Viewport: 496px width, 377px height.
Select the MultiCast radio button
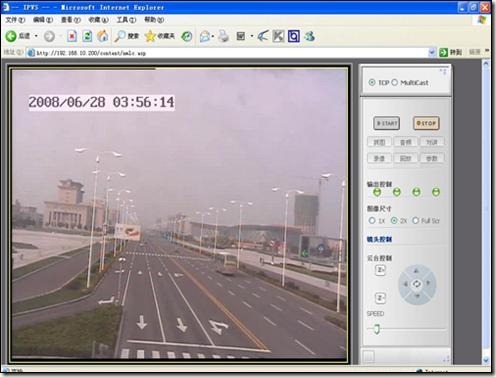(395, 82)
